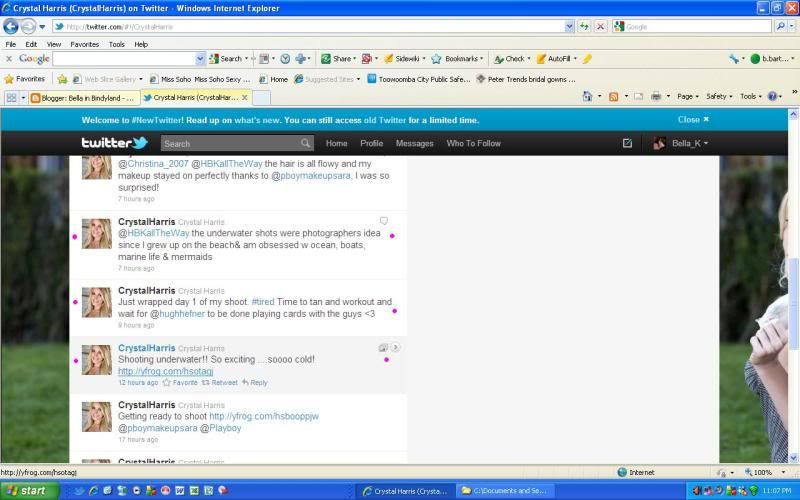Image resolution: width=800 pixels, height=500 pixels.
Task: Click the AutoFill toolbar button
Action: coord(554,59)
